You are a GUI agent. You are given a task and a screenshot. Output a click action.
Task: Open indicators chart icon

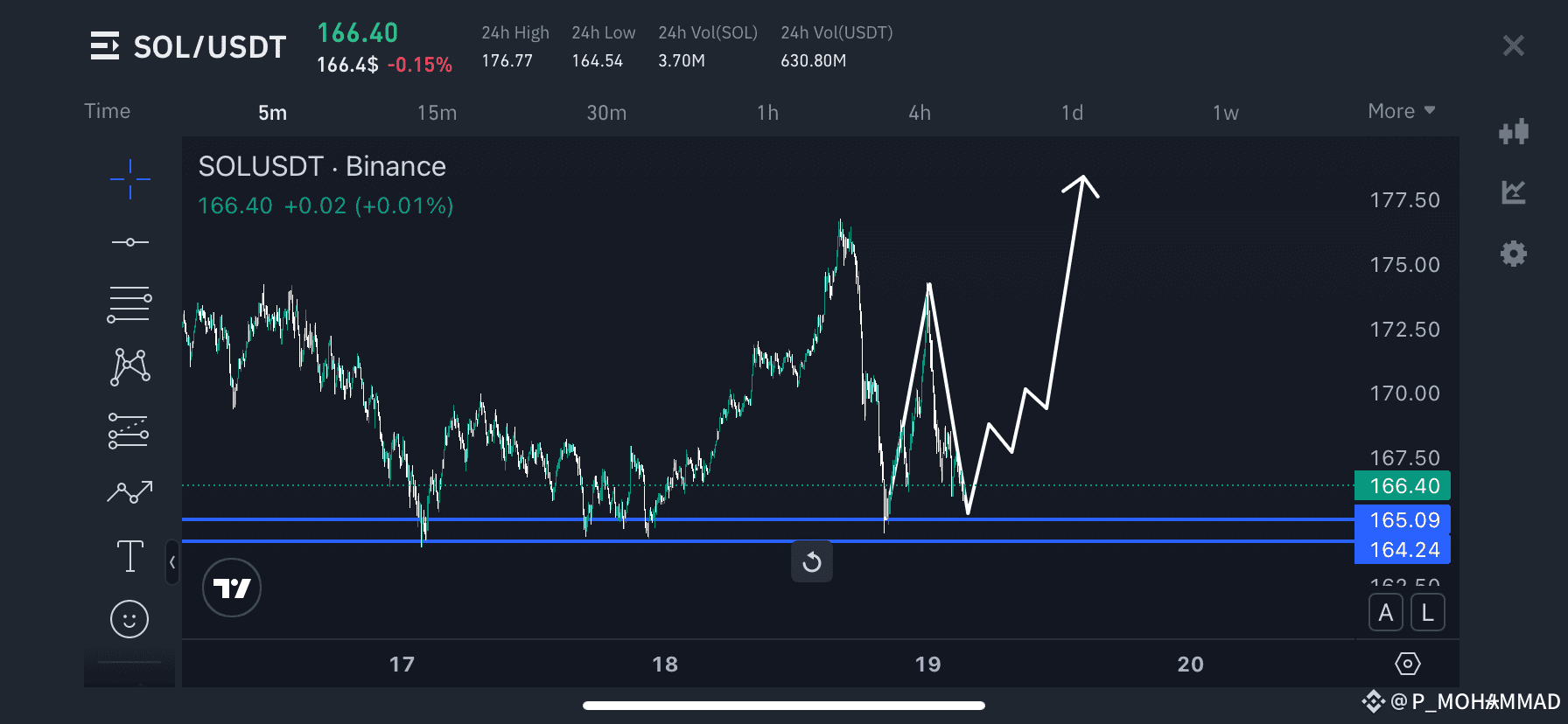pyautogui.click(x=1513, y=192)
